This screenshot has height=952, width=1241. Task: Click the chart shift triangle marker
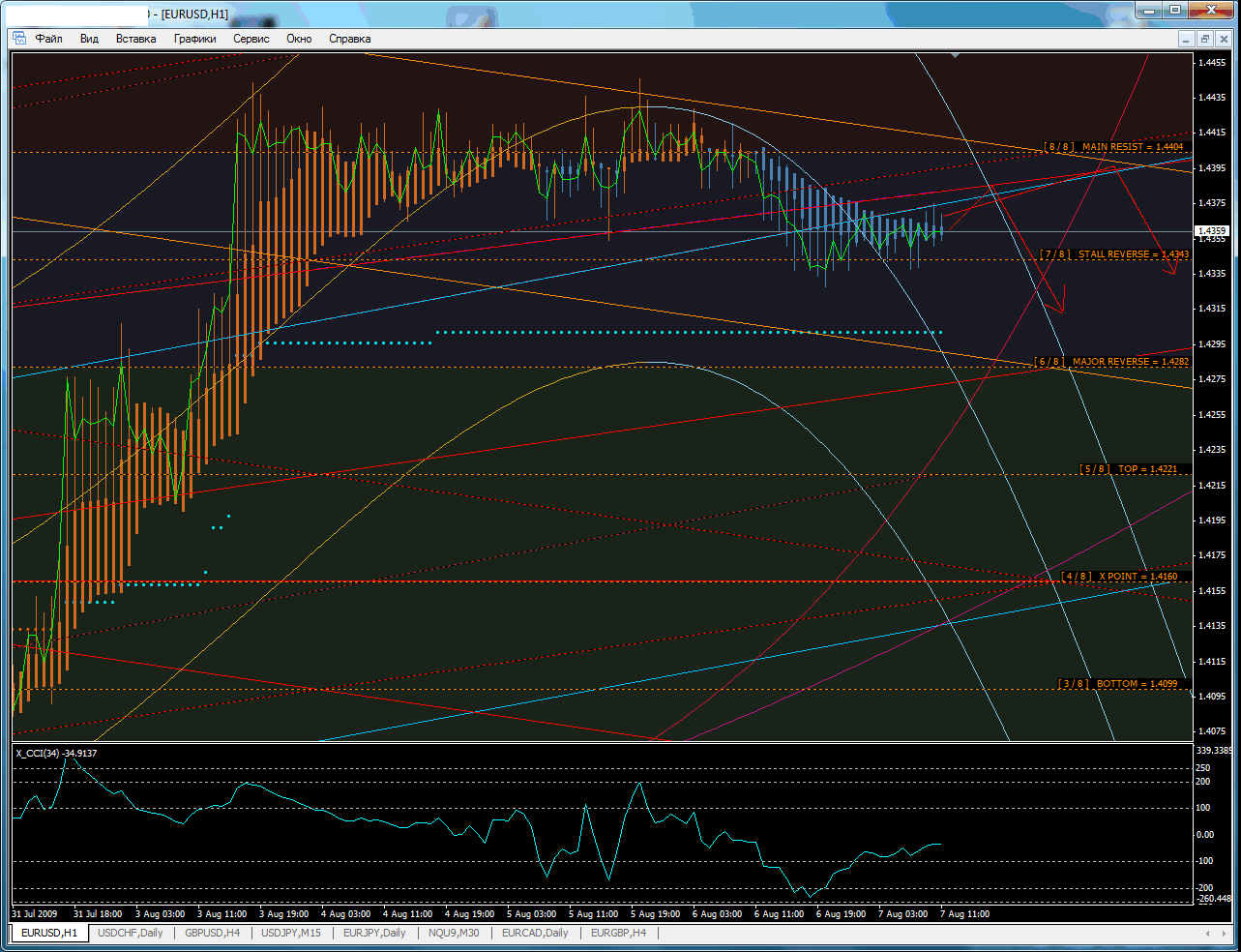click(956, 56)
